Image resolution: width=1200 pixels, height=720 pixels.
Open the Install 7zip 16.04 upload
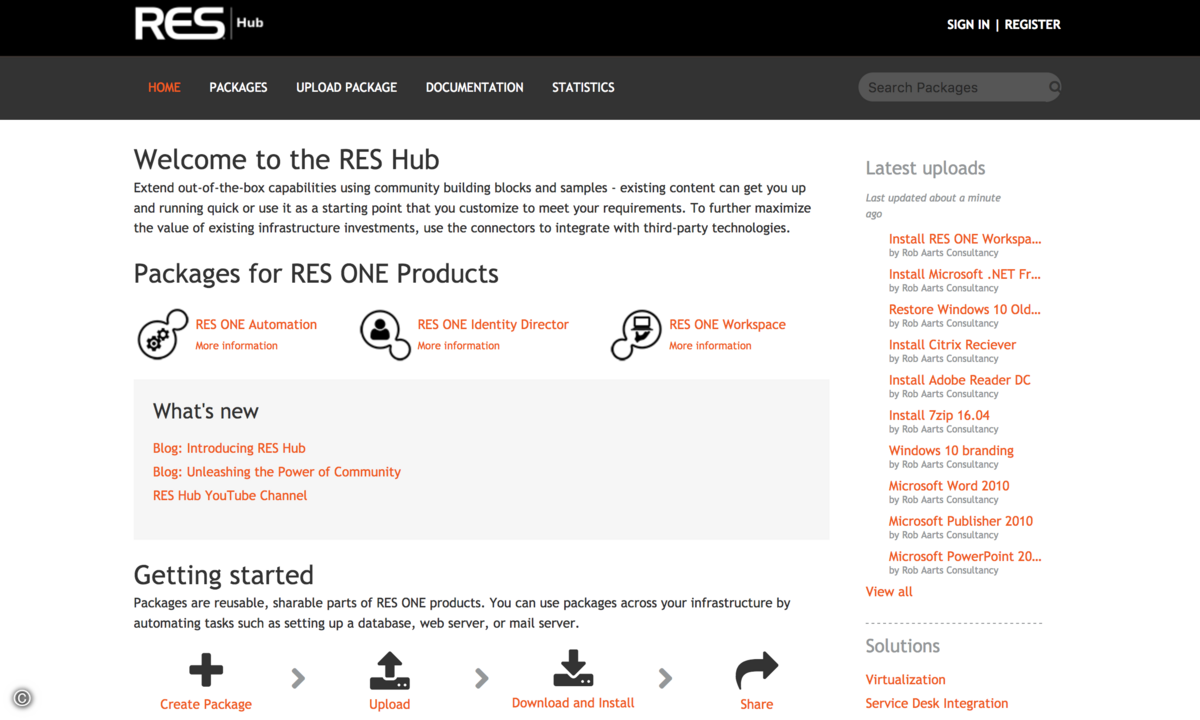pos(939,415)
